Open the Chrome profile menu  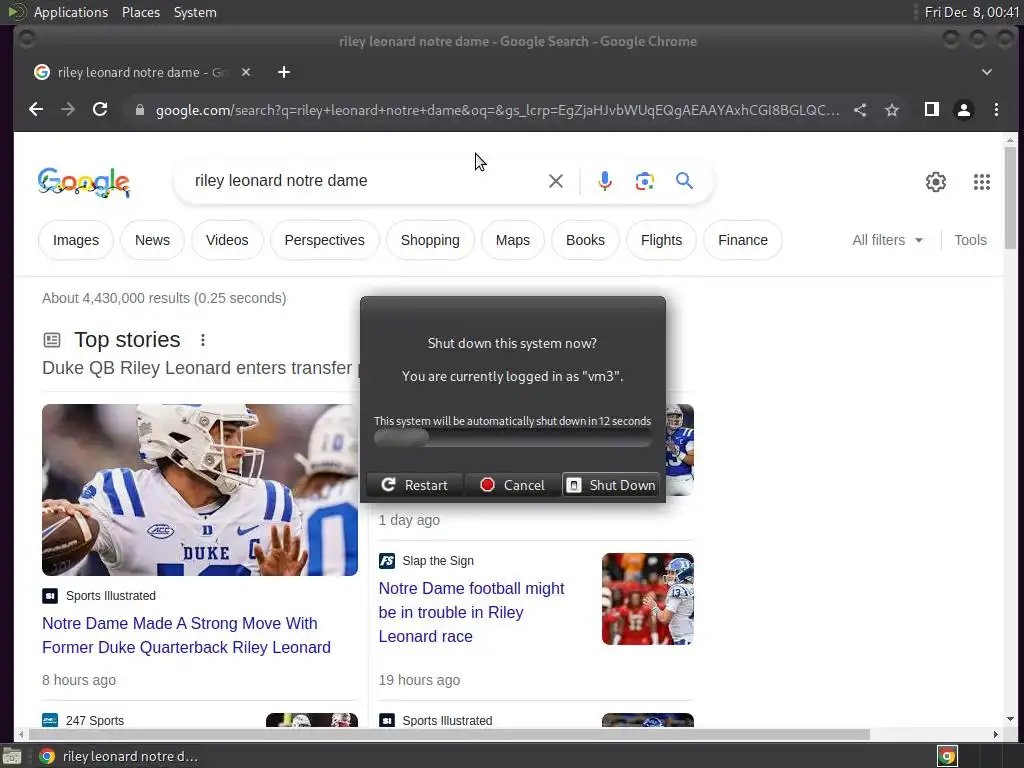[x=963, y=110]
